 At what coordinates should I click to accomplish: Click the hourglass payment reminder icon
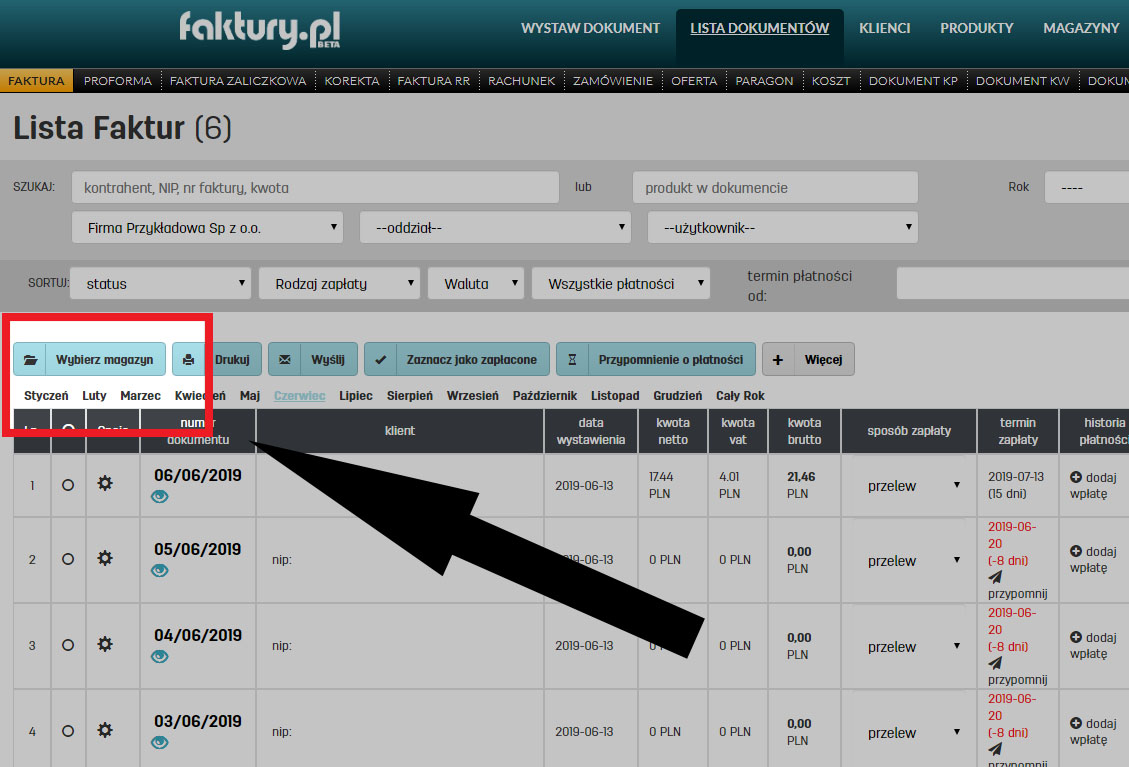[573, 359]
